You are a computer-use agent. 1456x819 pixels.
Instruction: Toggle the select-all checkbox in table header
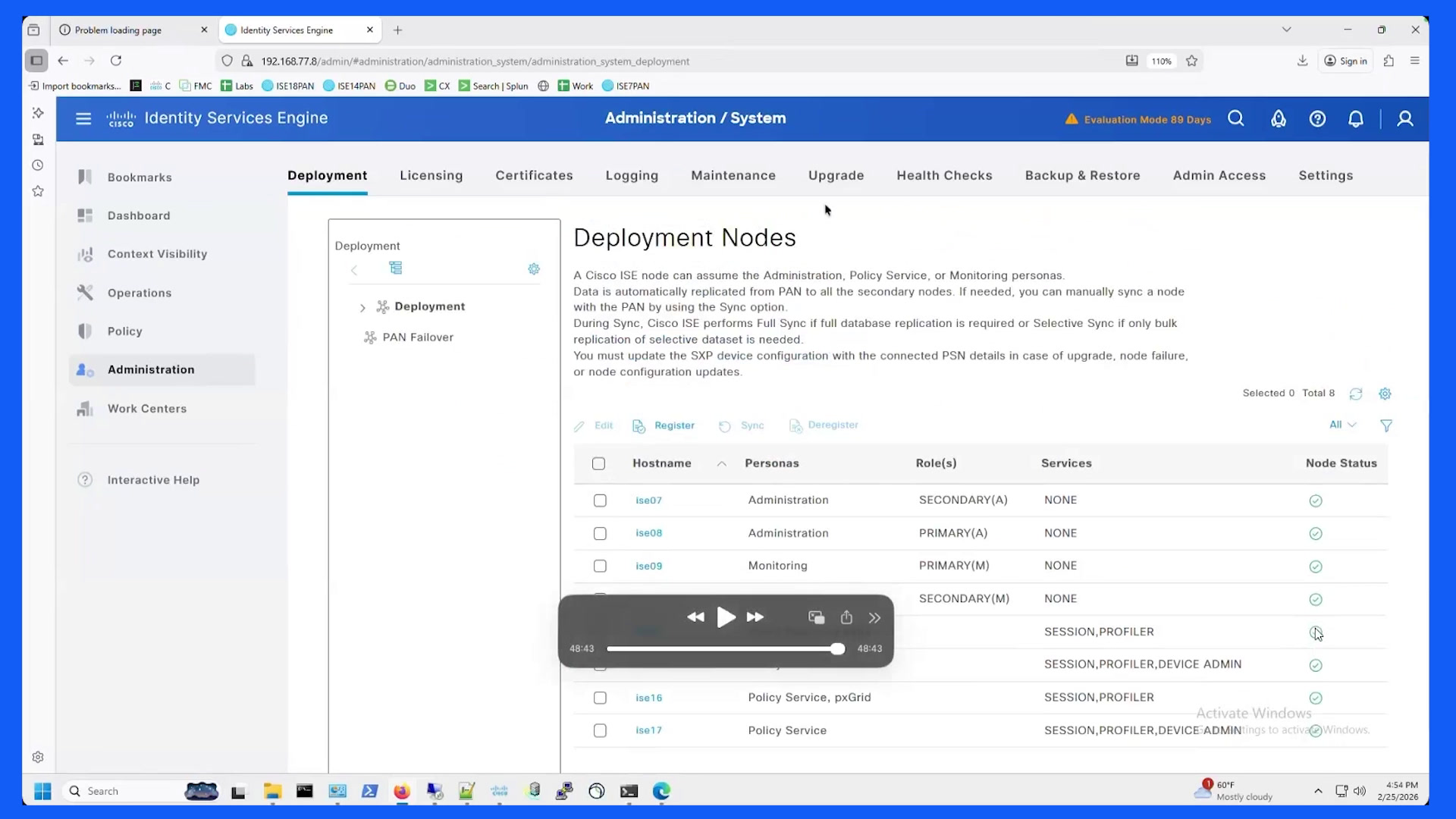[x=598, y=463]
